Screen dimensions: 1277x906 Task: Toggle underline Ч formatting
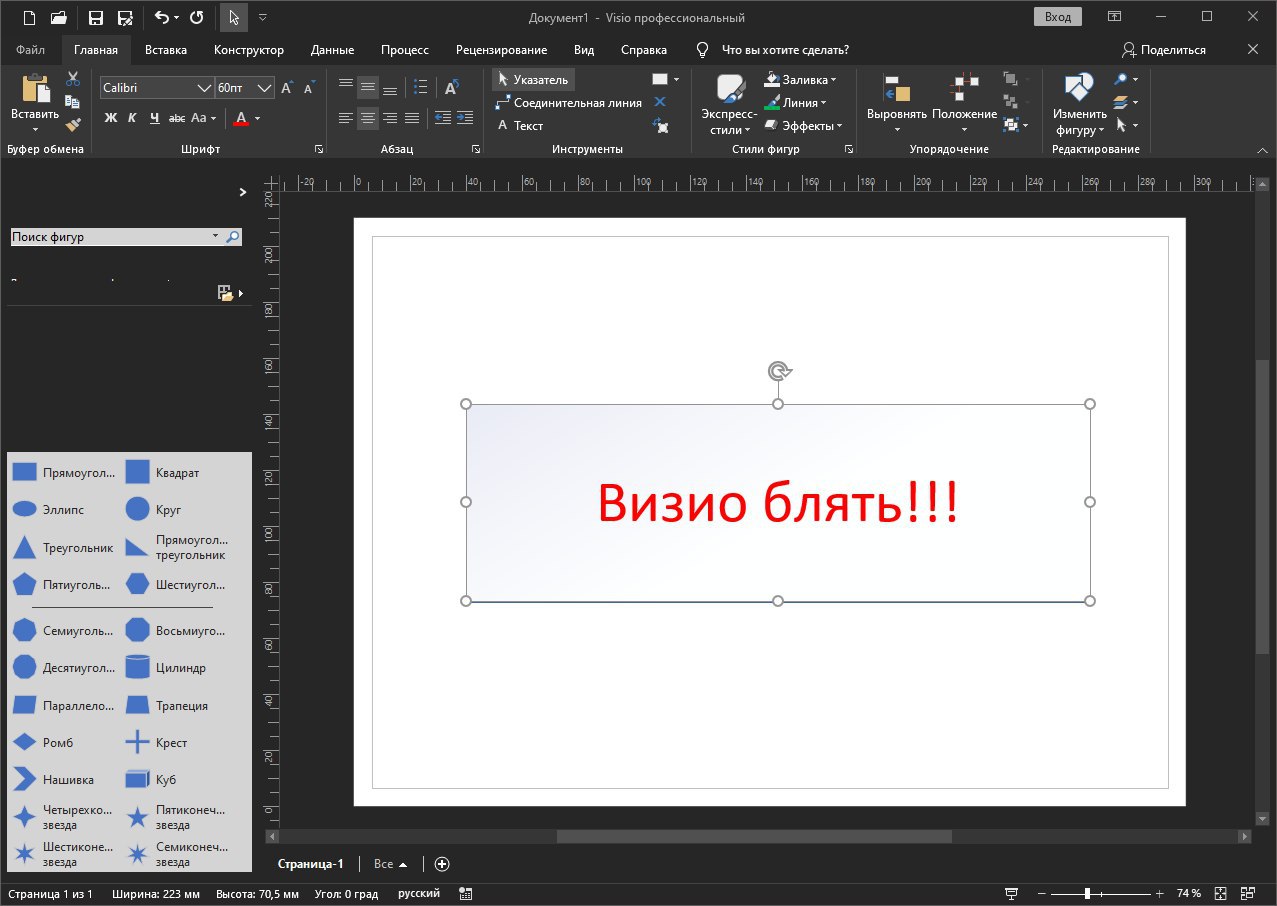pos(154,118)
